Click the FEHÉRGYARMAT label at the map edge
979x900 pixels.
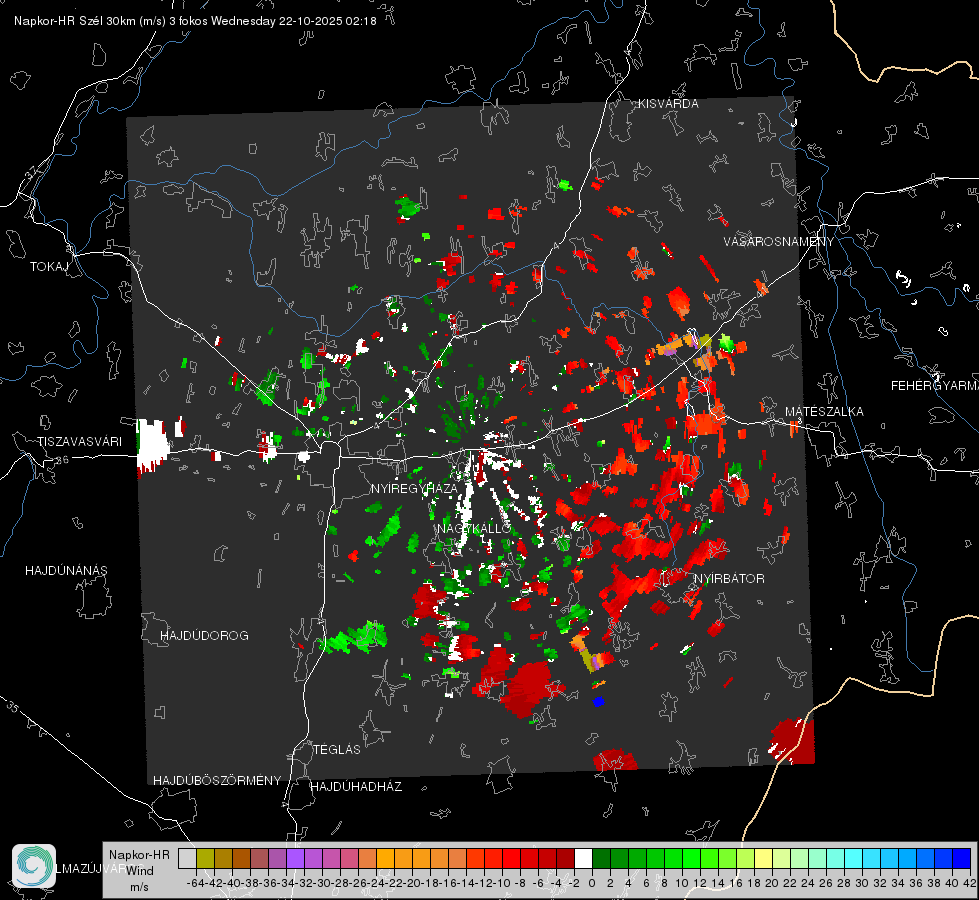(x=934, y=386)
